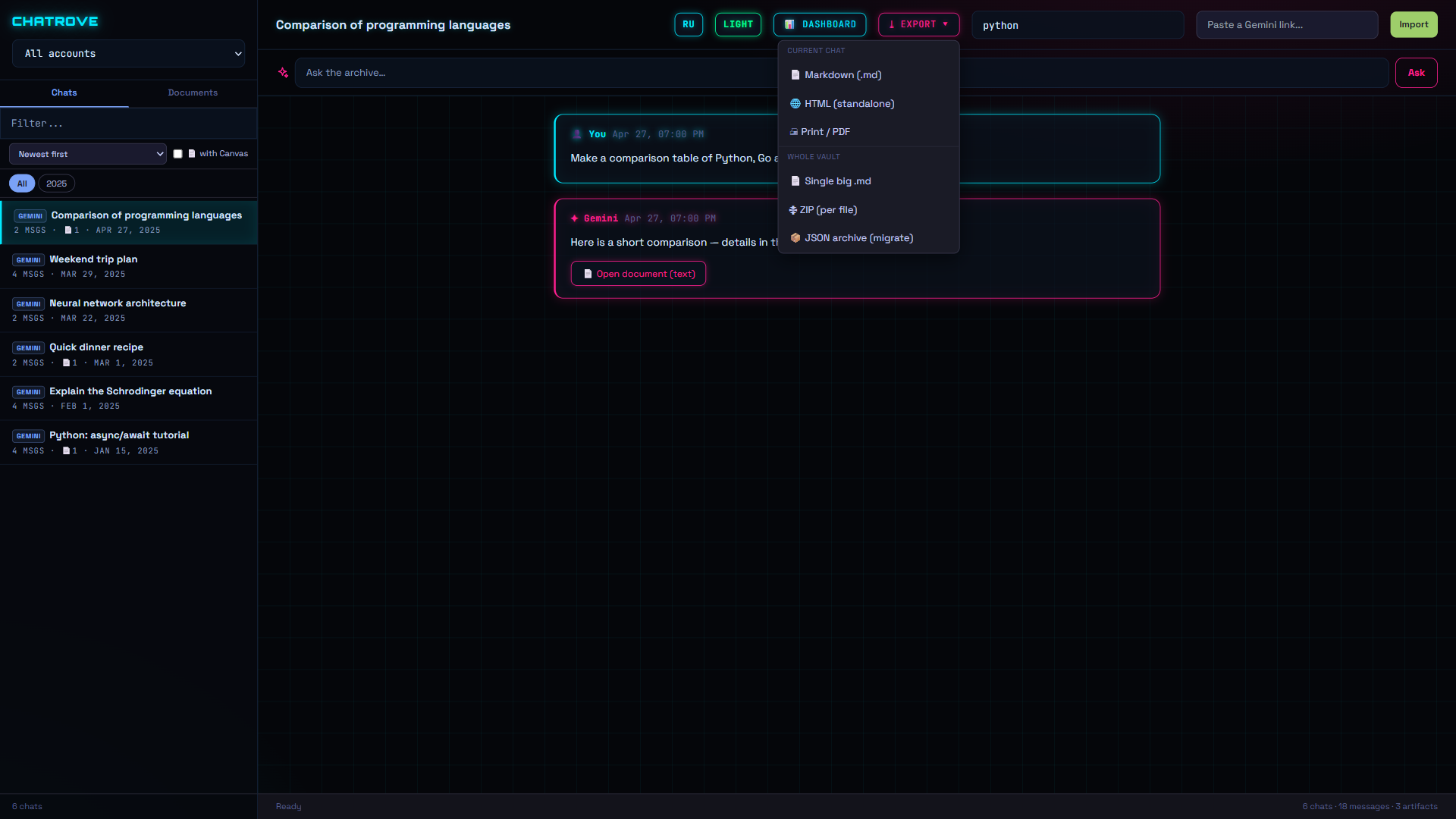Choose ZIP (per file) export
This screenshot has height=819, width=1456.
[868, 210]
